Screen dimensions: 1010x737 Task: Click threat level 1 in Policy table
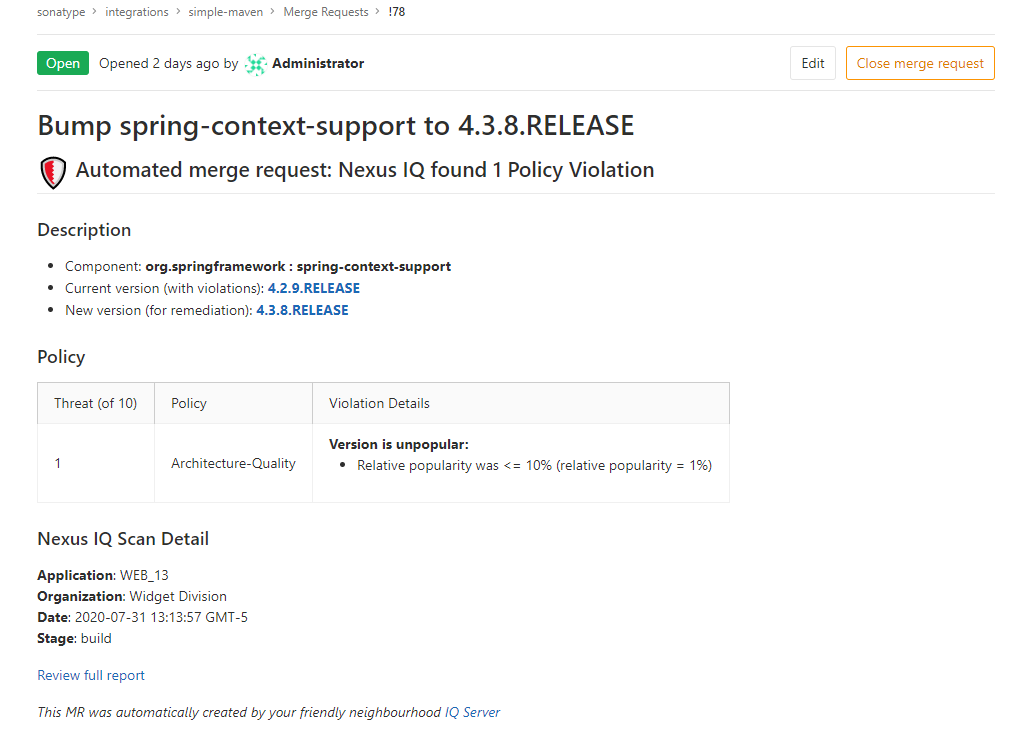coord(58,463)
